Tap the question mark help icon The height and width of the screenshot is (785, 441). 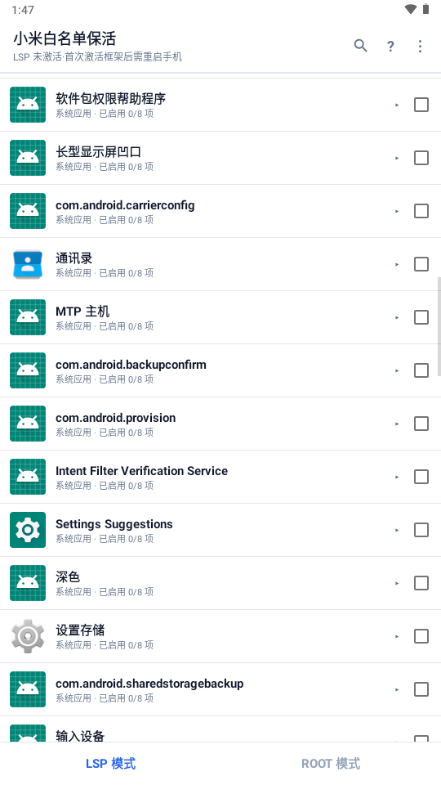[x=390, y=46]
